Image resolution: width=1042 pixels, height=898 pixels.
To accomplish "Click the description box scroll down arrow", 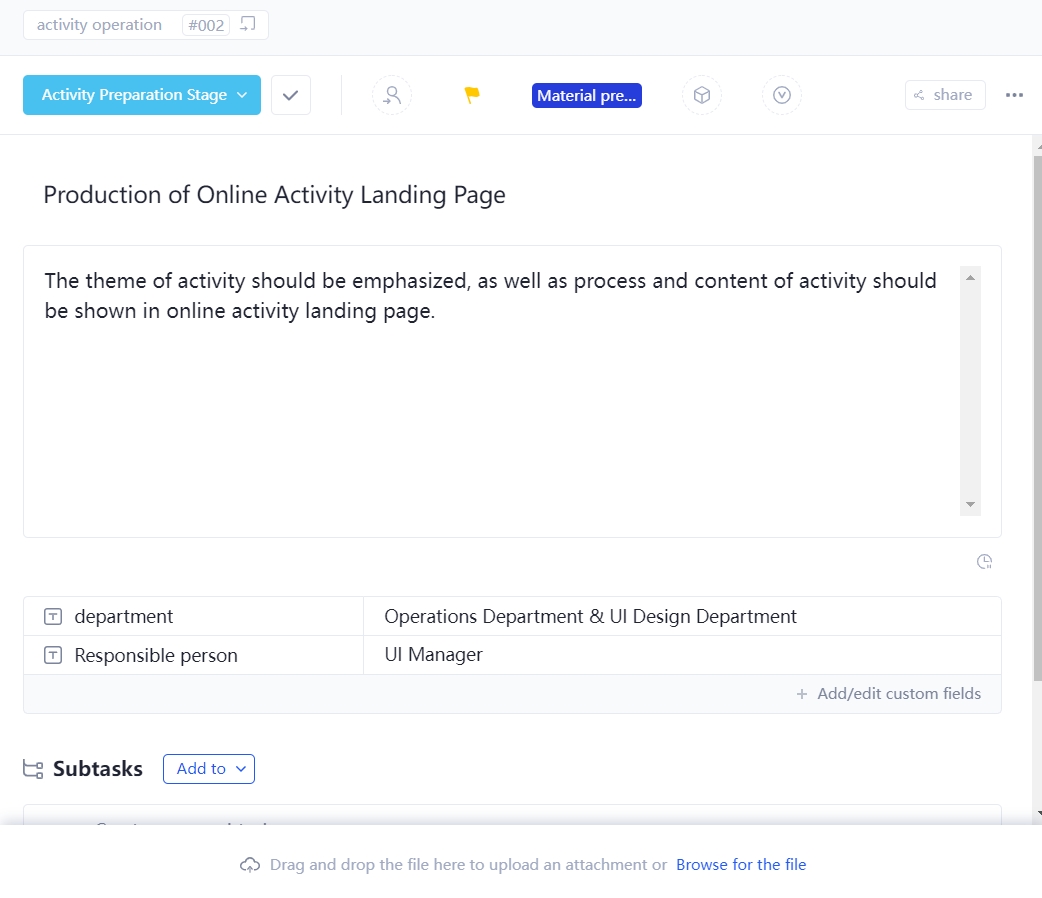I will tap(970, 505).
